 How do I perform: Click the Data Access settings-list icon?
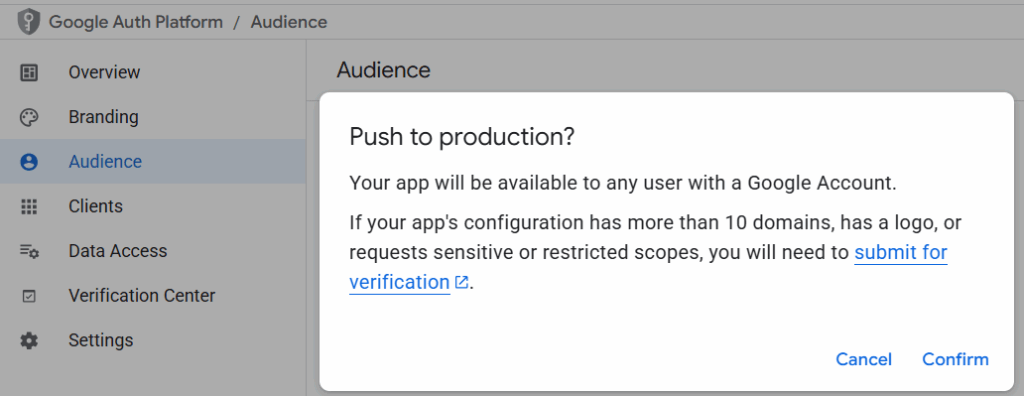pos(29,251)
